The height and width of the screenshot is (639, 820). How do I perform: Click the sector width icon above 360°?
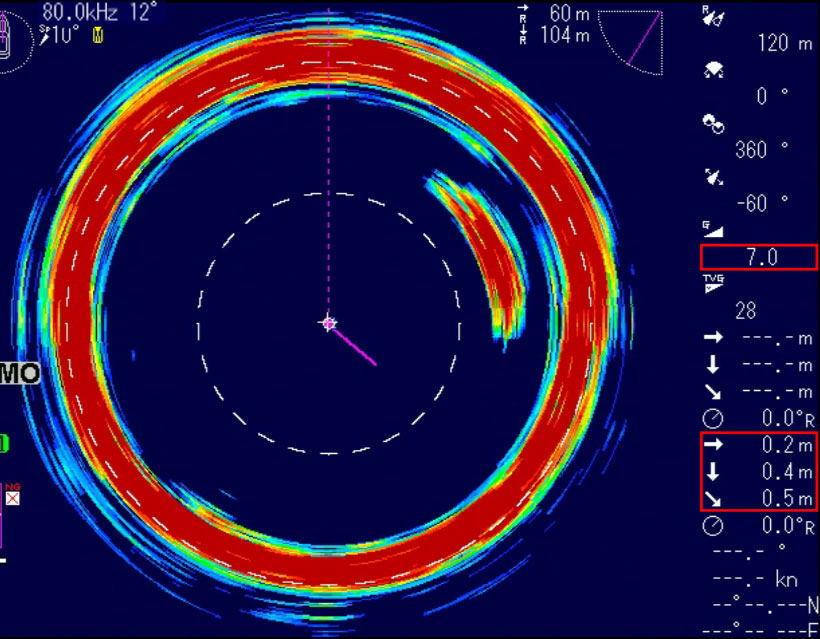pos(714,124)
